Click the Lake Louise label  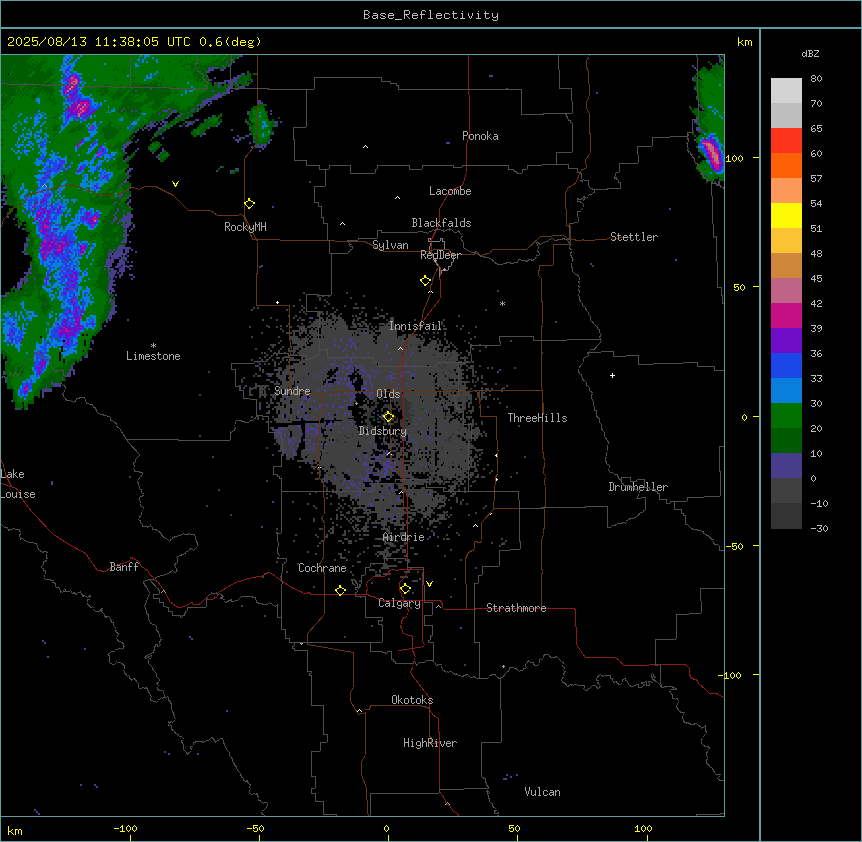point(18,484)
